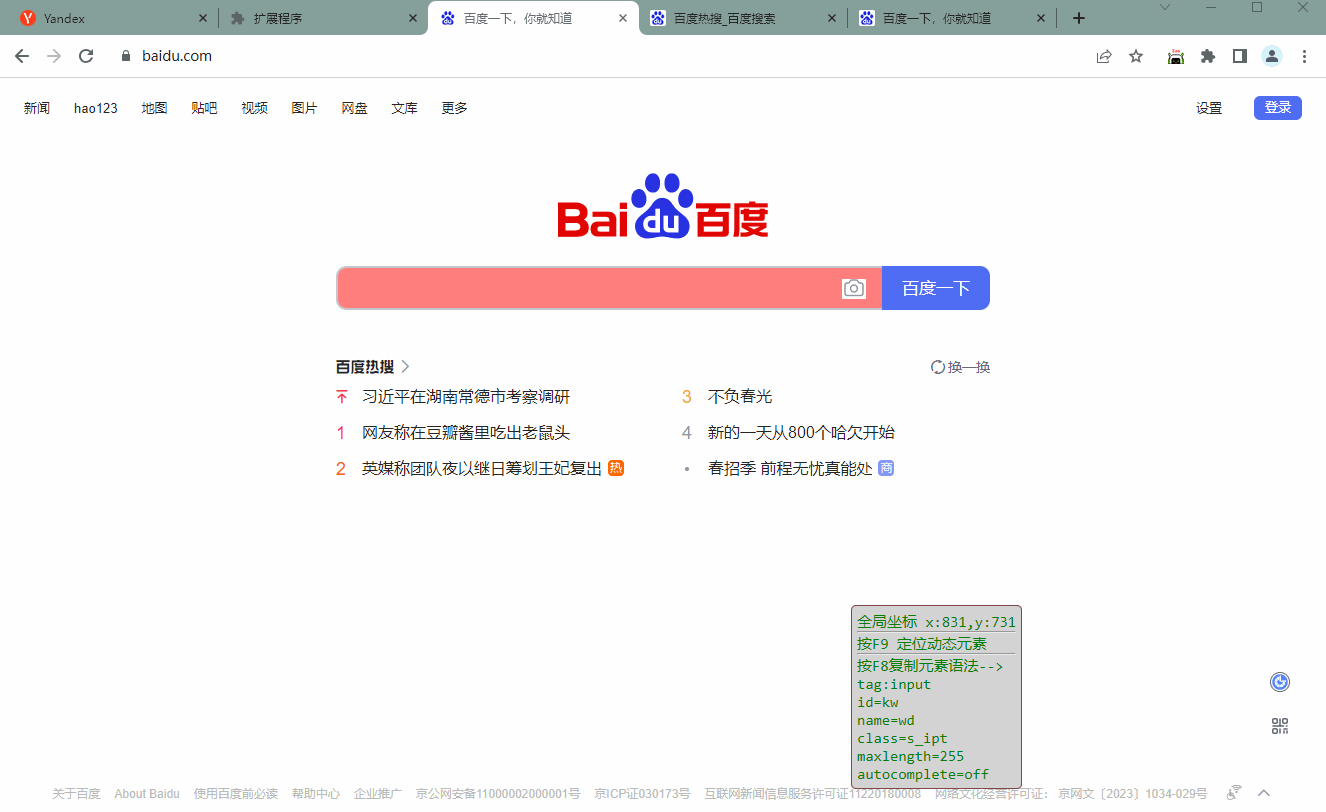Open the tab search chevron in the title bar
Viewport: 1326px width, 812px height.
coord(1165,7)
